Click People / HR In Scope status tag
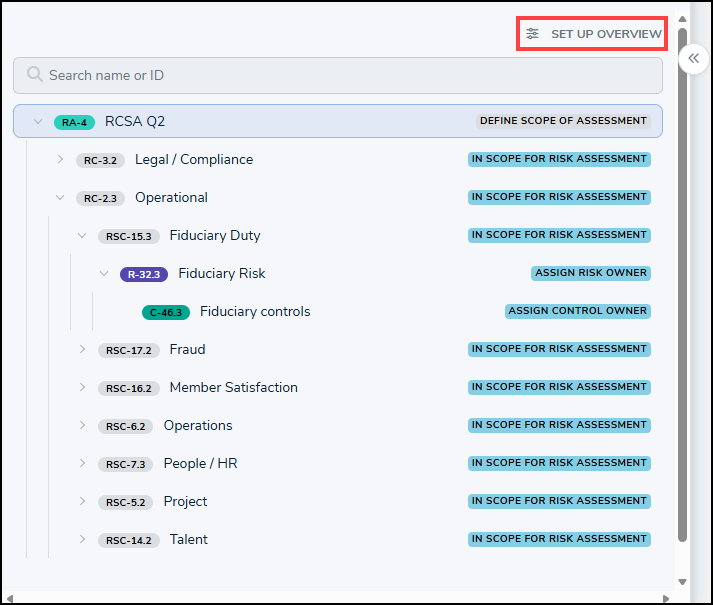 coord(559,463)
